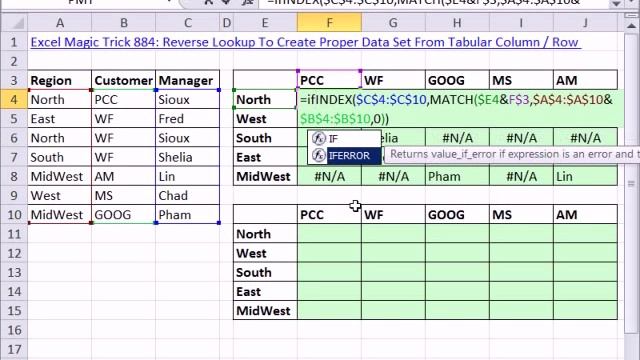Viewport: 640px width, 360px height.
Task: Select column B header
Action: click(x=124, y=23)
